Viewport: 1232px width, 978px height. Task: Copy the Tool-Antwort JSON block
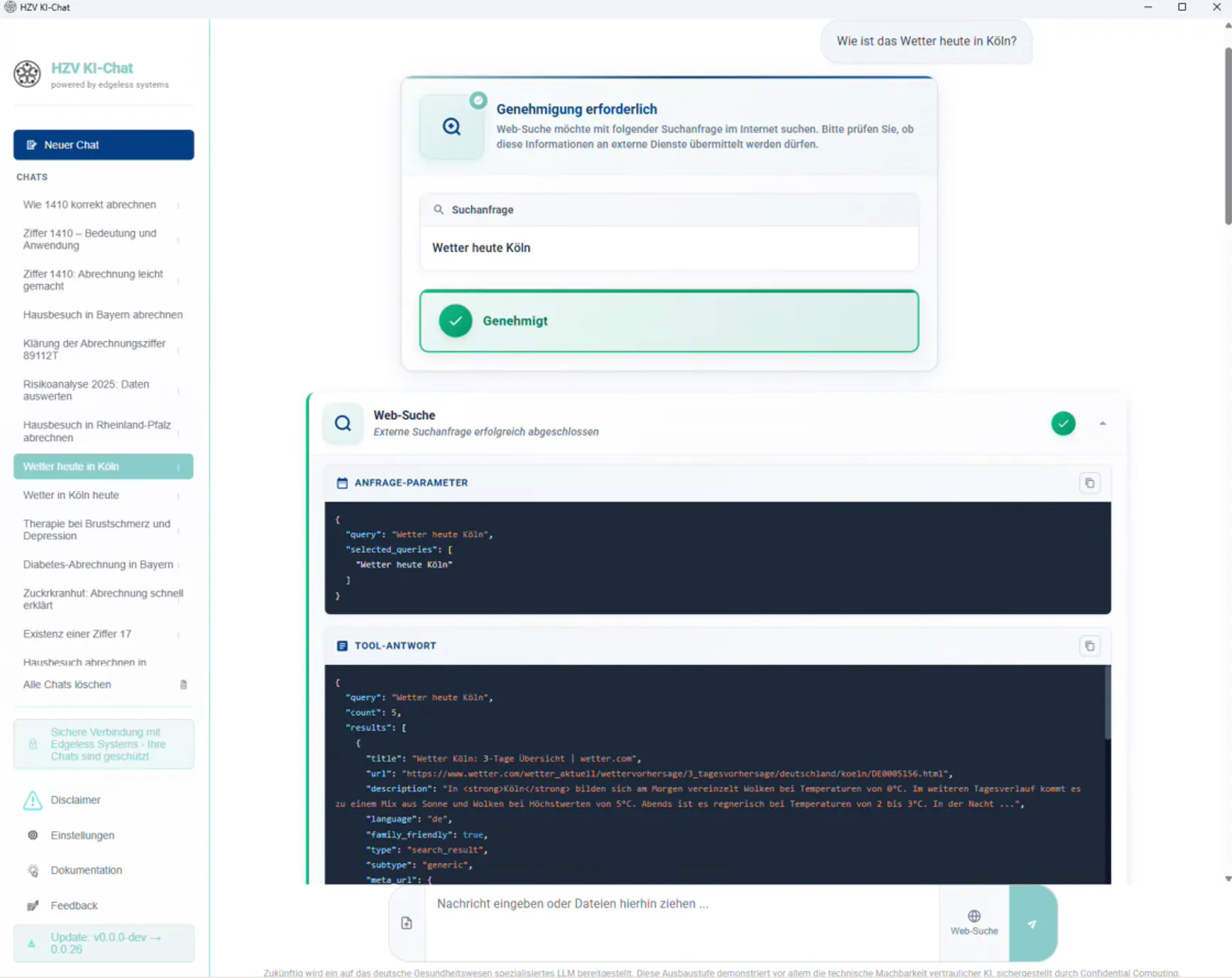click(1089, 646)
